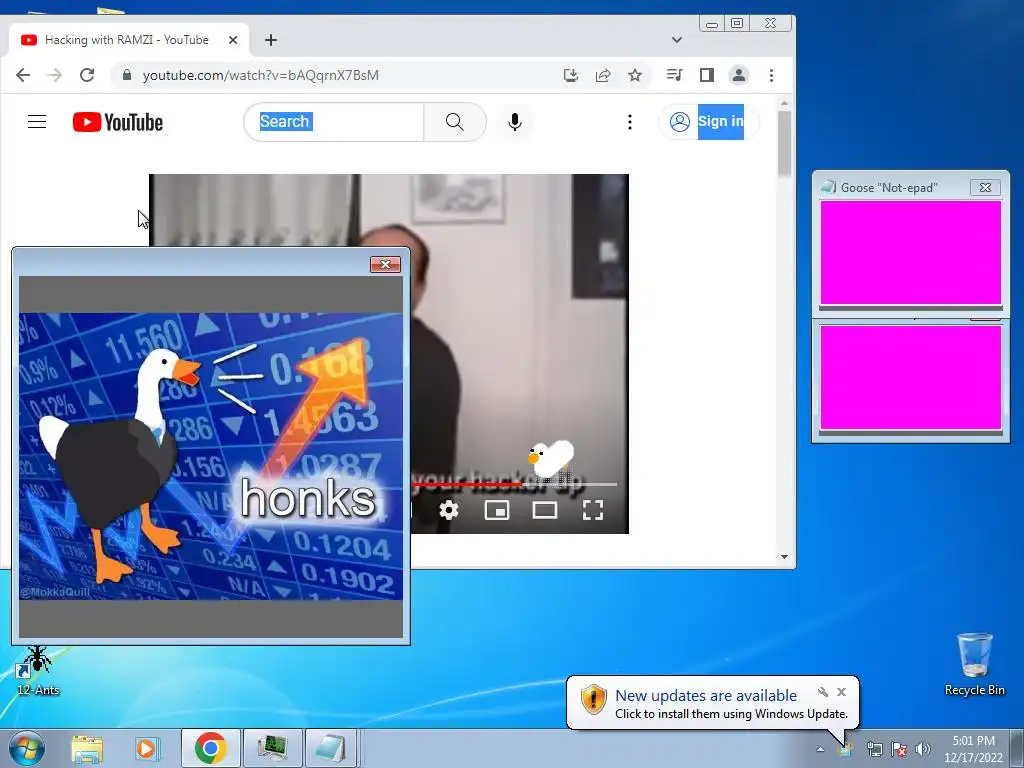
Task: Open YouTube settings three-dot menu
Action: [630, 121]
